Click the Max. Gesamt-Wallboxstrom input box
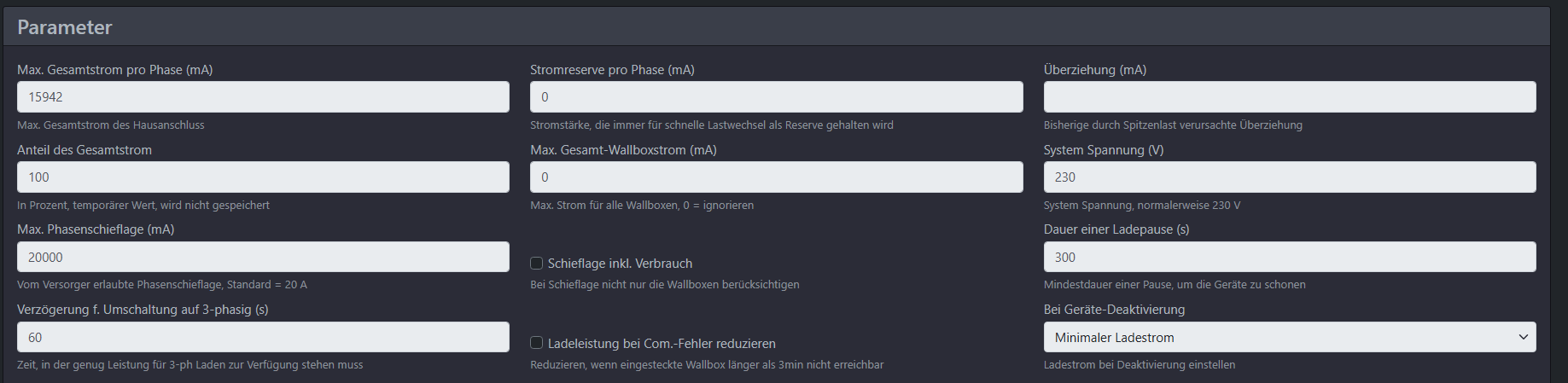This screenshot has width=1568, height=383. pyautogui.click(x=776, y=177)
